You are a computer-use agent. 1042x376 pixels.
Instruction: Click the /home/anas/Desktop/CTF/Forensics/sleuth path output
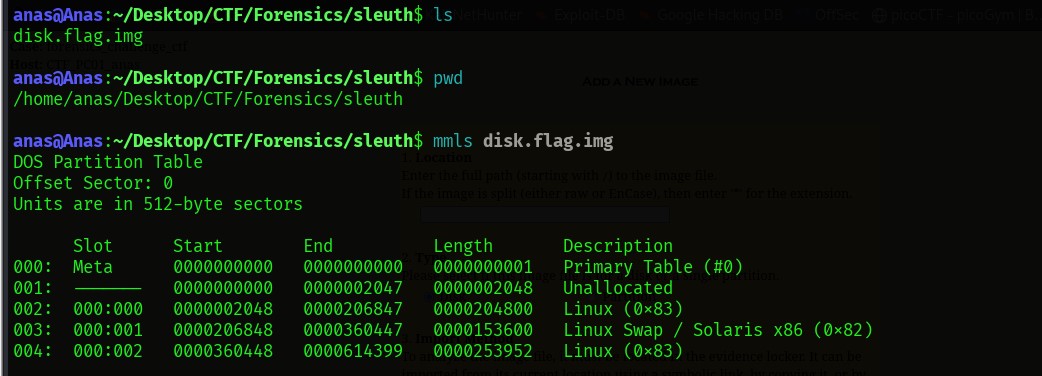tap(208, 100)
